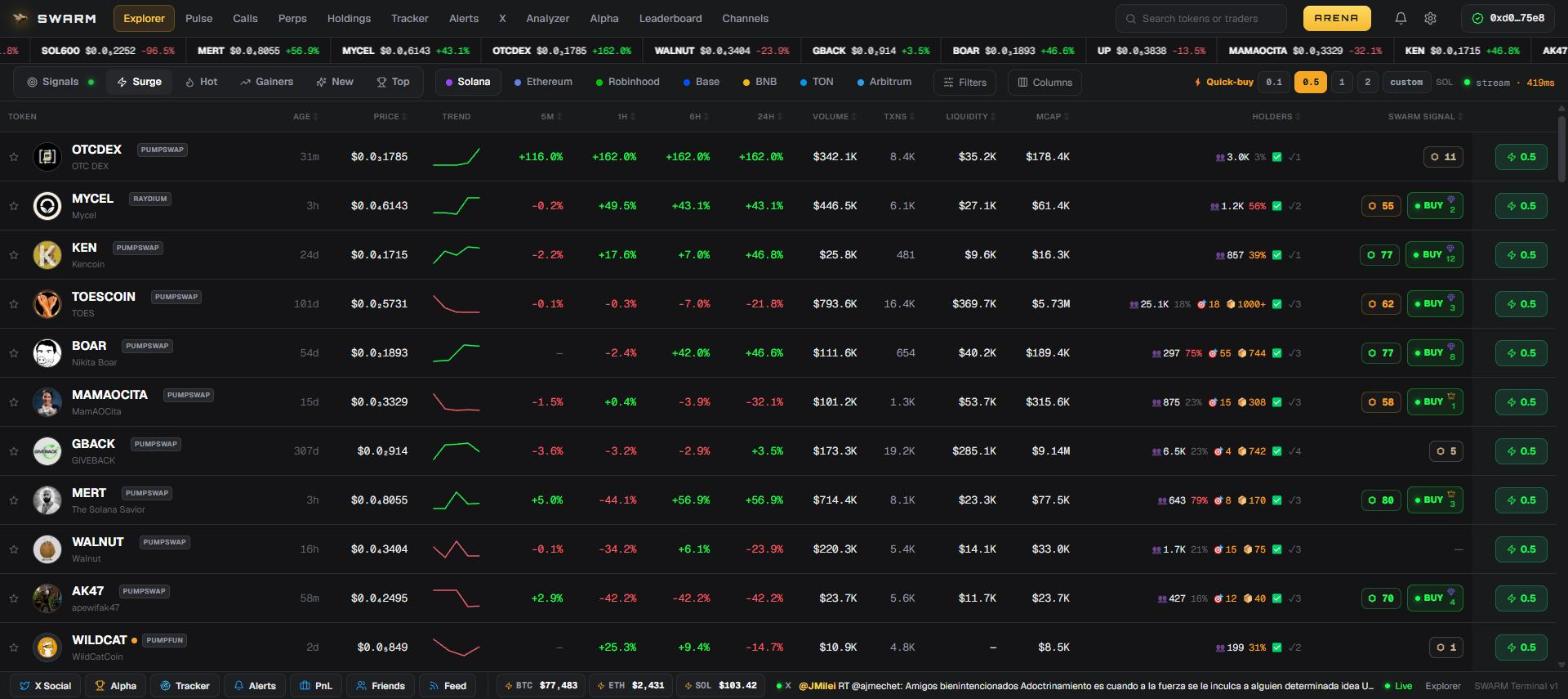This screenshot has height=699, width=1568.
Task: Click the KEN price trend sparkline
Action: point(456,255)
